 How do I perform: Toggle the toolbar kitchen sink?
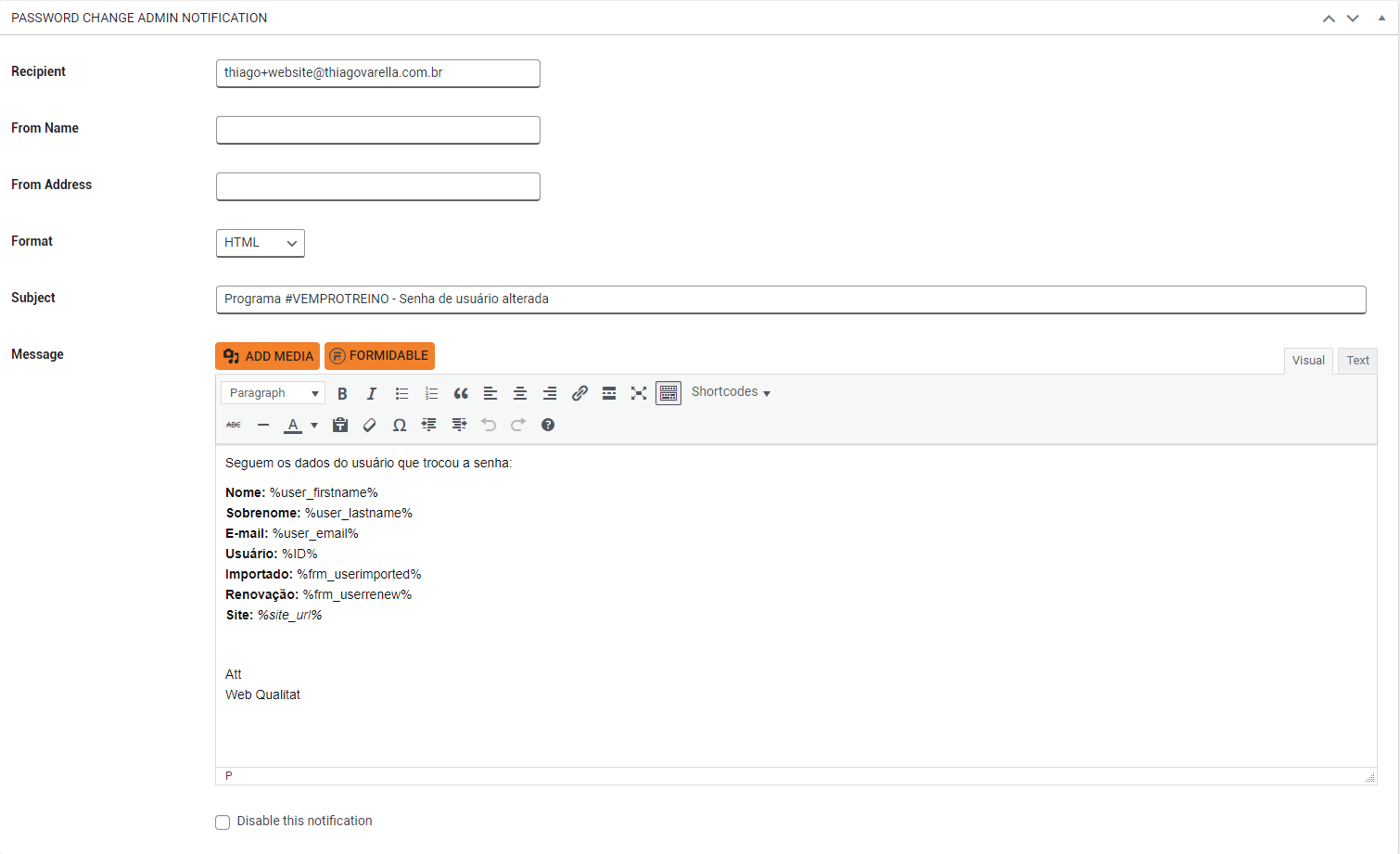(668, 393)
